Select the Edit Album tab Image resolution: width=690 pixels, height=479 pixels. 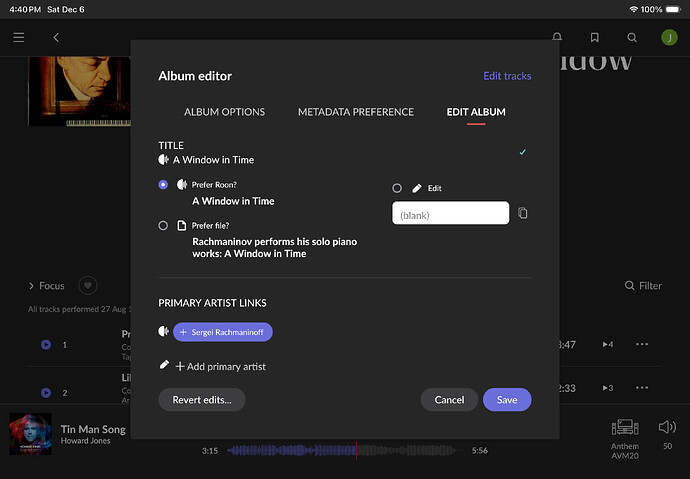click(x=476, y=112)
